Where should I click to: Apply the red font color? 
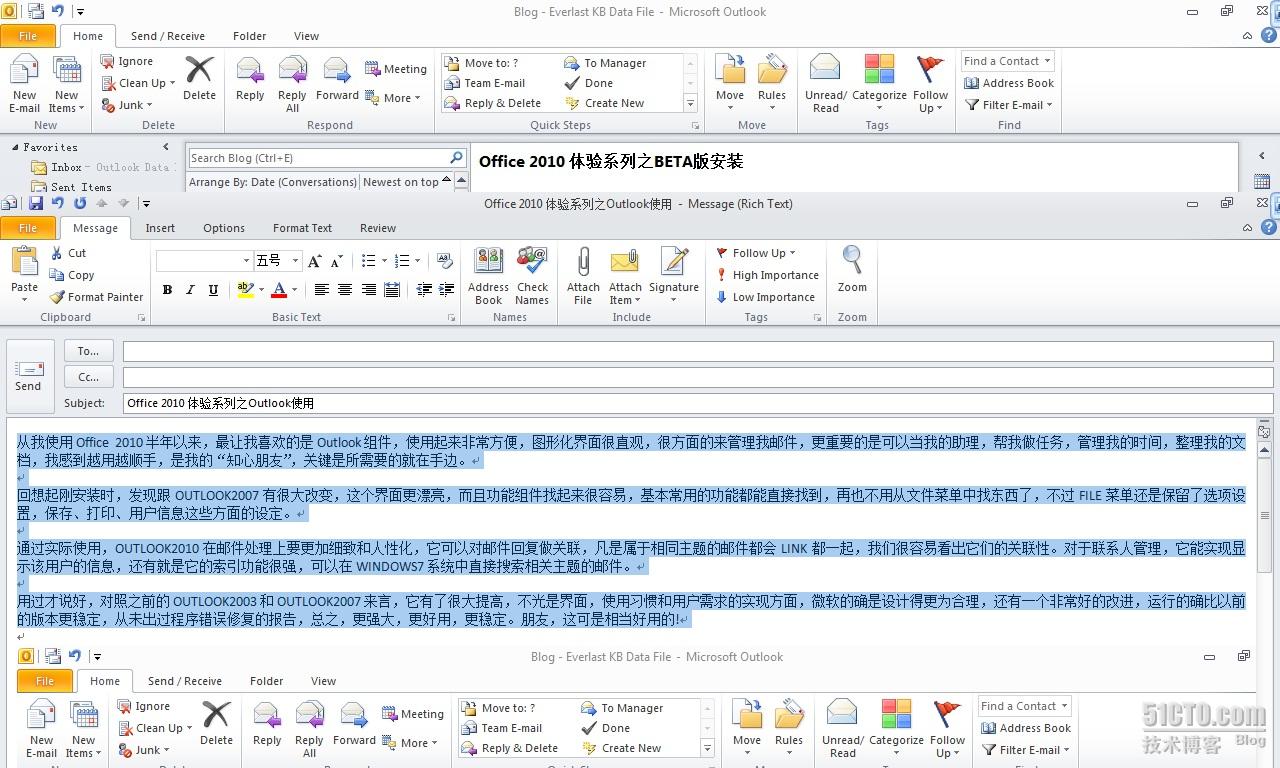coord(279,290)
